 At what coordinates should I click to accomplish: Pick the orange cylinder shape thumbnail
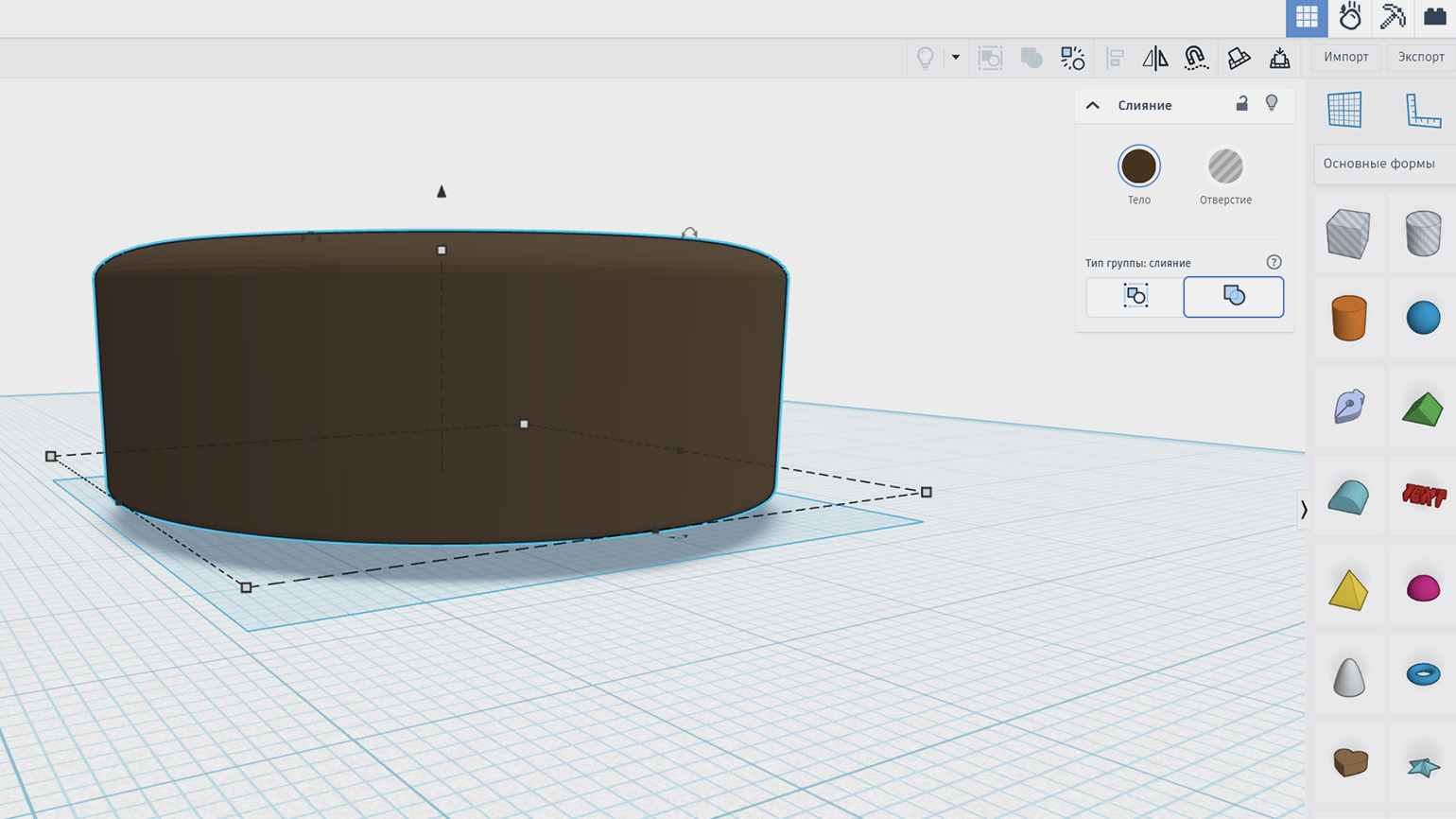[1348, 318]
